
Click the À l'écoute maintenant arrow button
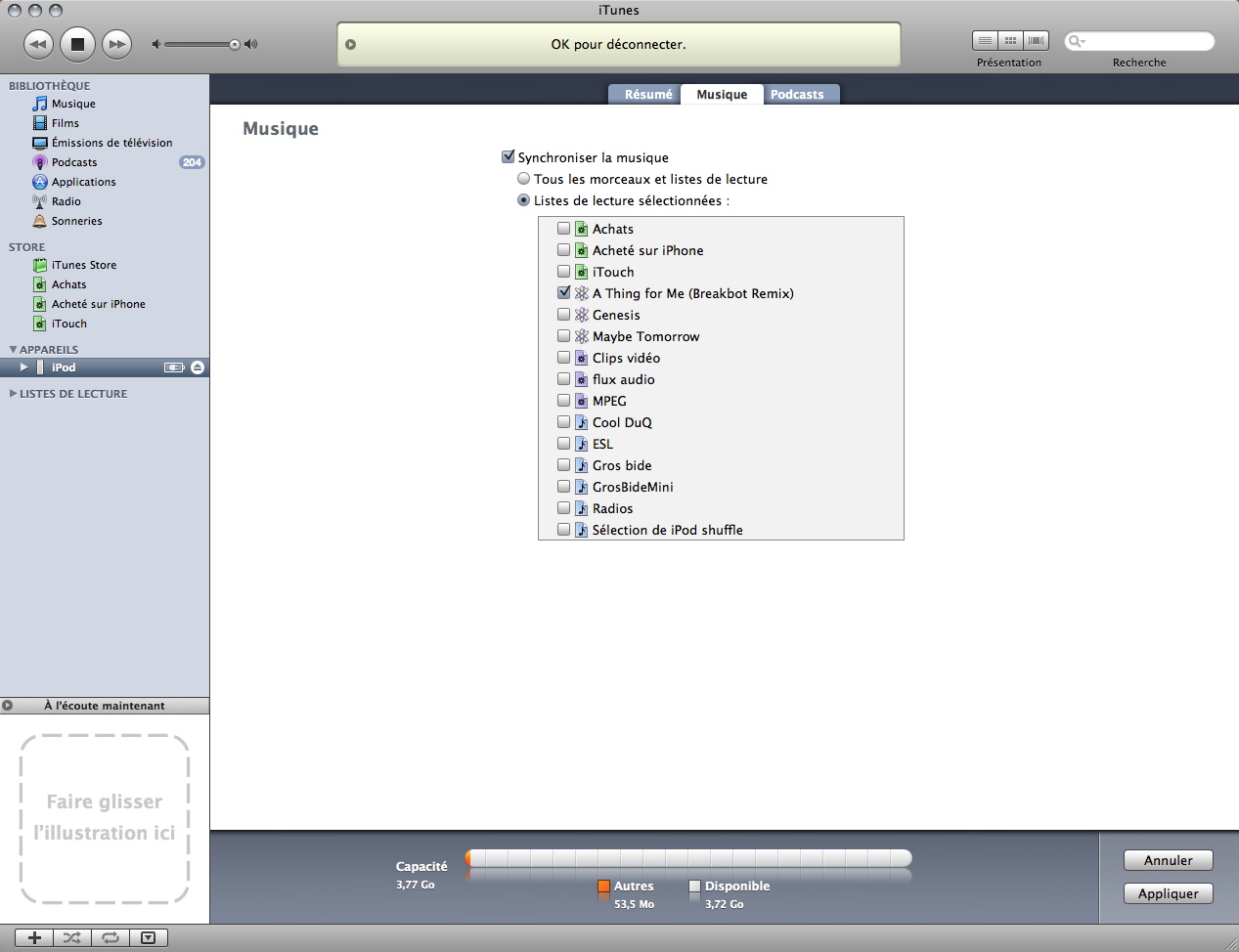click(x=8, y=706)
